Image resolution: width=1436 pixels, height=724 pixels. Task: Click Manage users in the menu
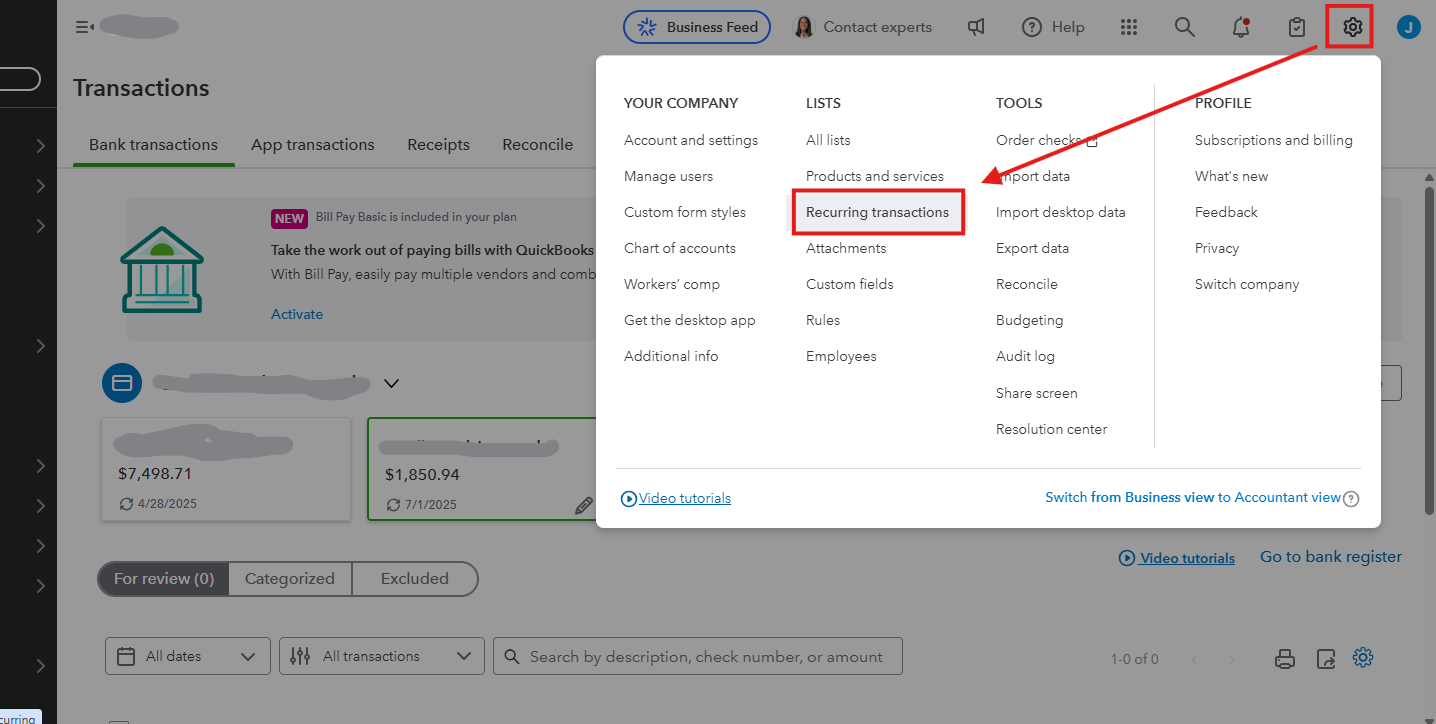tap(668, 176)
